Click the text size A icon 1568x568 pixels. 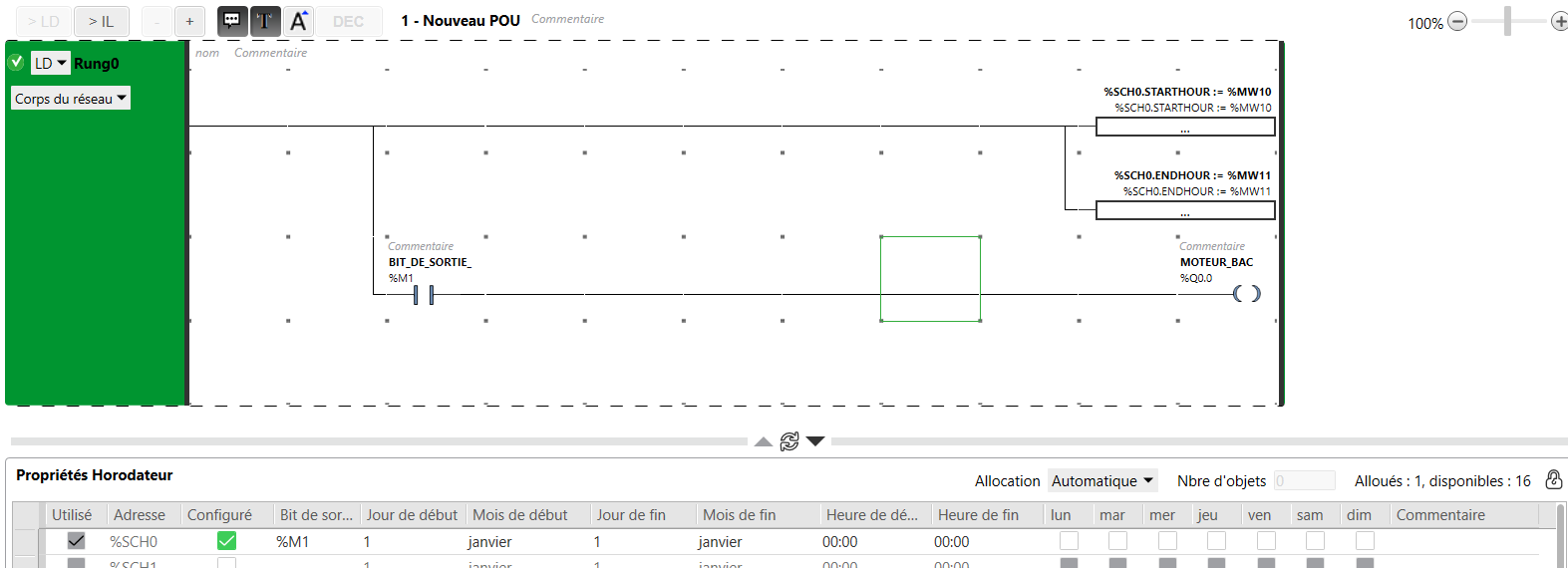298,21
